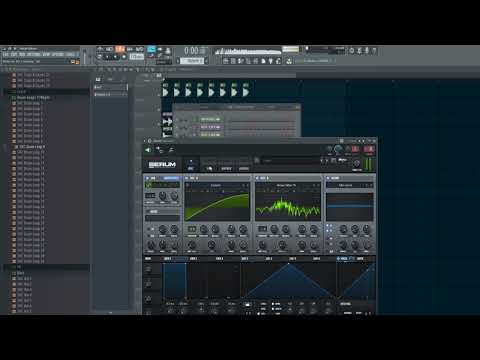Click the FL Studio stop button
480x360 pixels.
coord(116,57)
